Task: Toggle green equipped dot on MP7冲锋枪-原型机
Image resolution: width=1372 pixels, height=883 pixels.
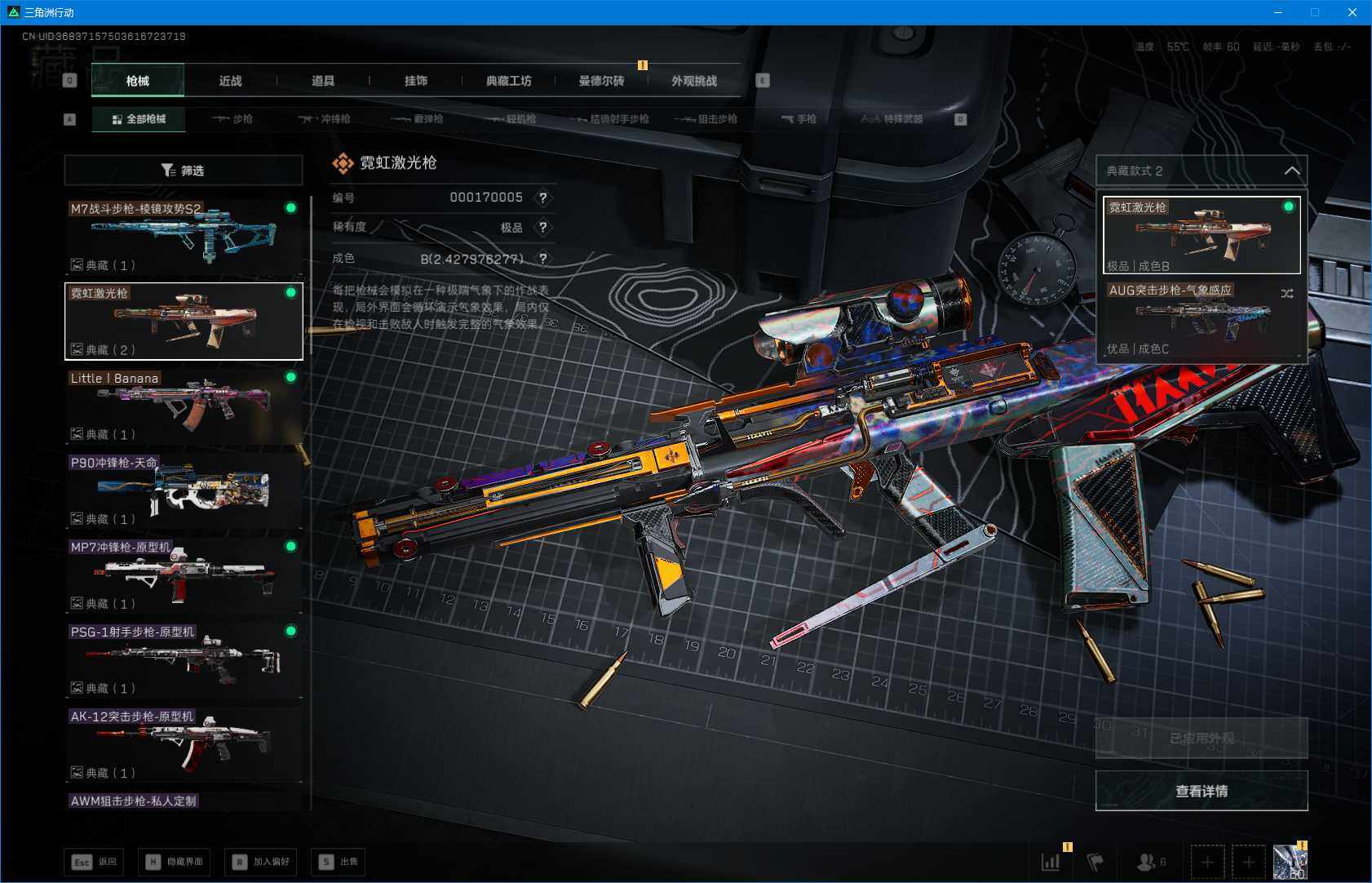Action: pos(290,546)
